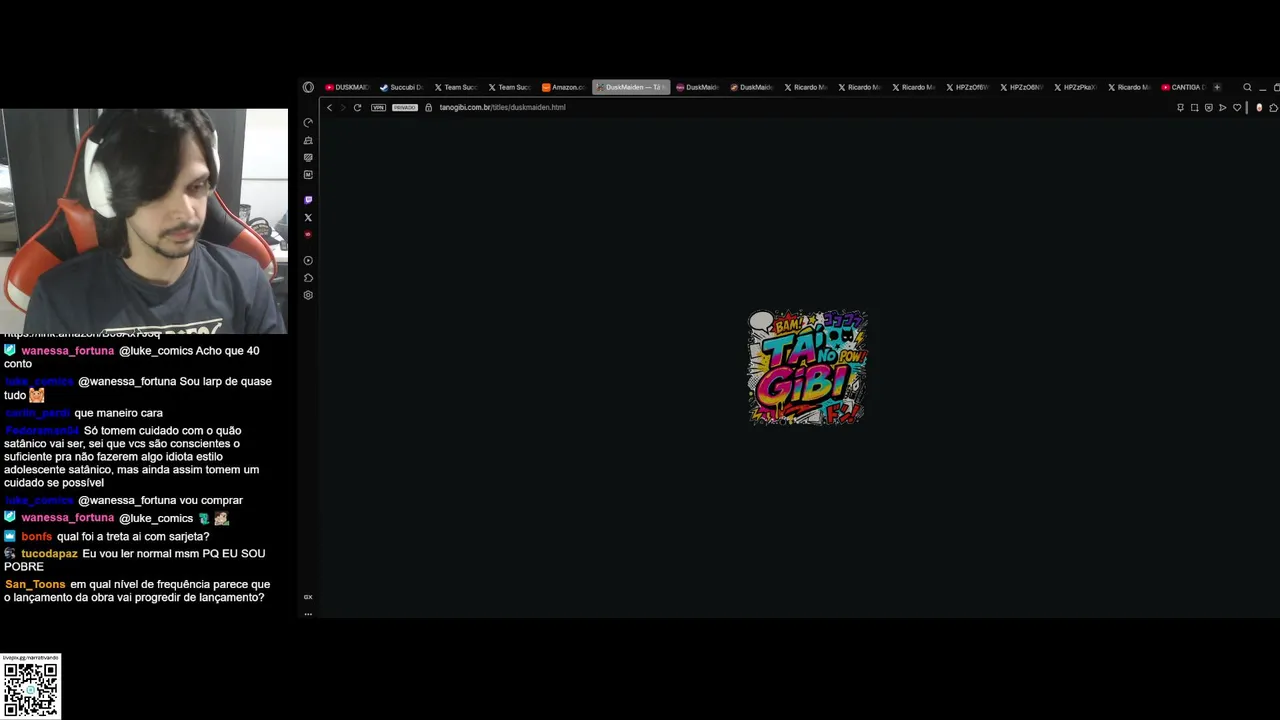Go forward to the next page
This screenshot has height=720, width=1280.
(x=343, y=107)
